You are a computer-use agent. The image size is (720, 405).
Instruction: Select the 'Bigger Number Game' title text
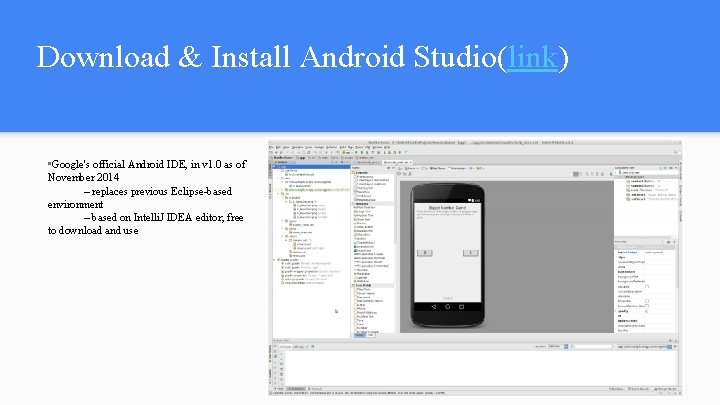447,208
